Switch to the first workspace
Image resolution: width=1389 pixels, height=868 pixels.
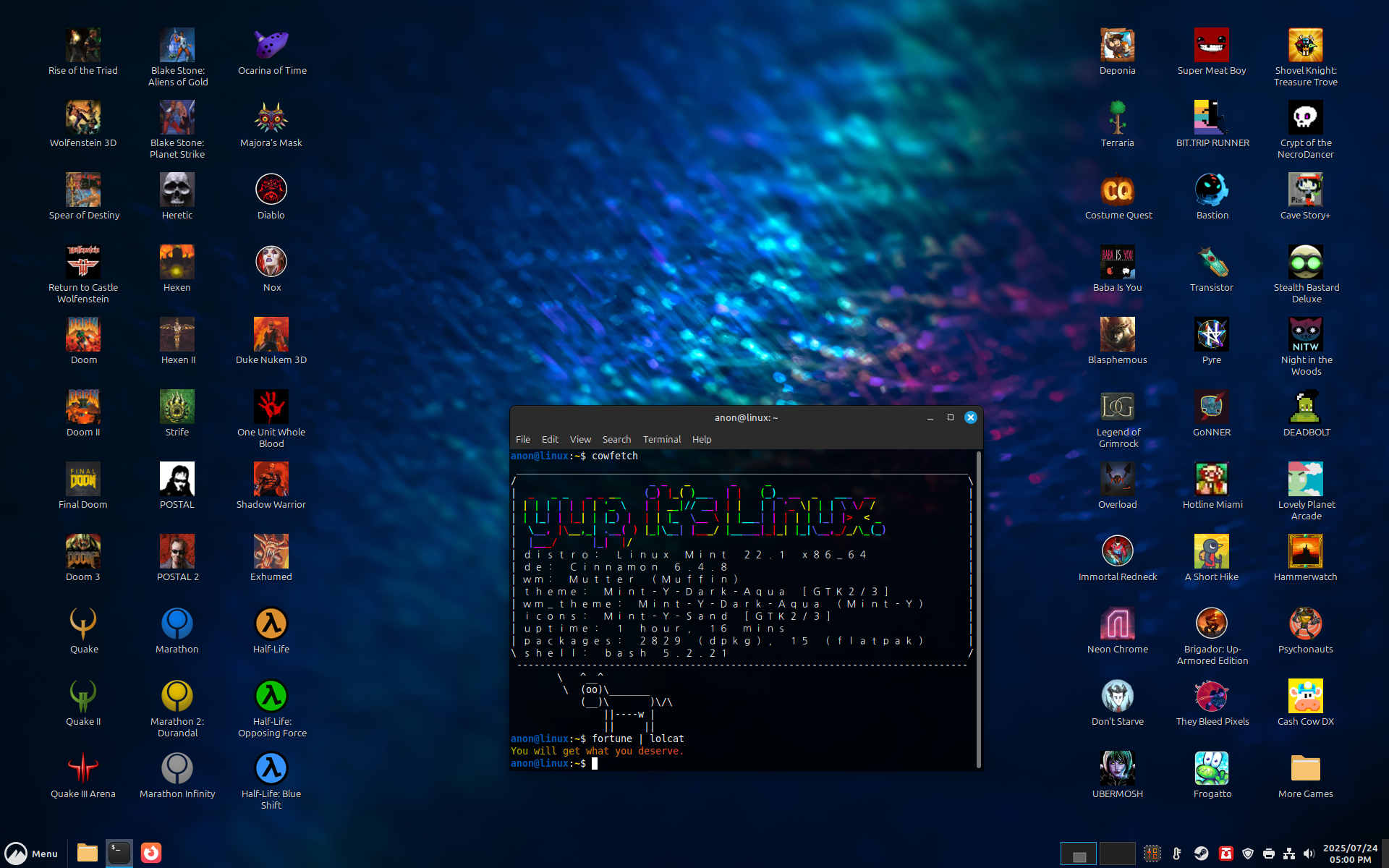[1079, 854]
